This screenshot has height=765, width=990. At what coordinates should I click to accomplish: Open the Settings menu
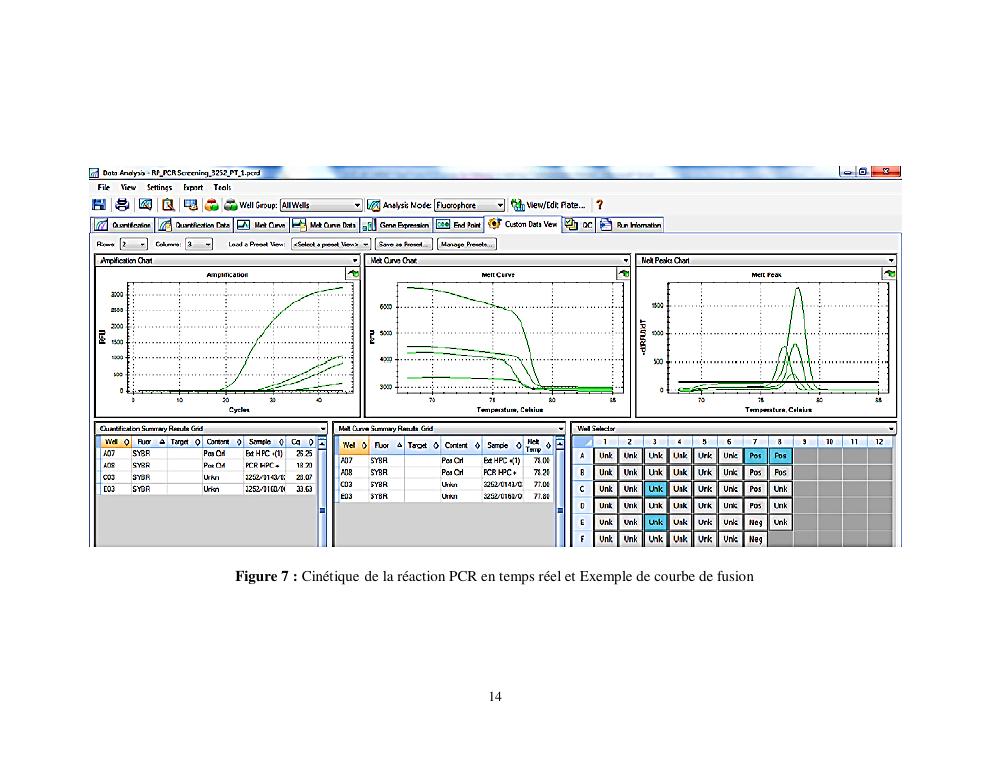click(x=159, y=187)
